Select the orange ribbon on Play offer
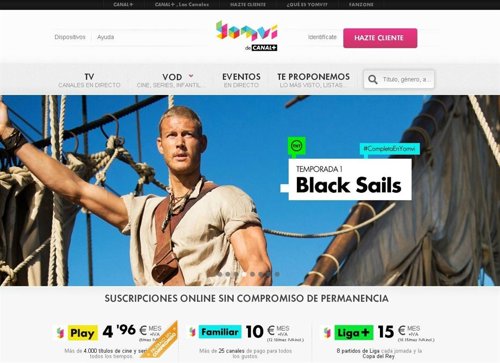Screen dimensions: 500x363 point(161,341)
